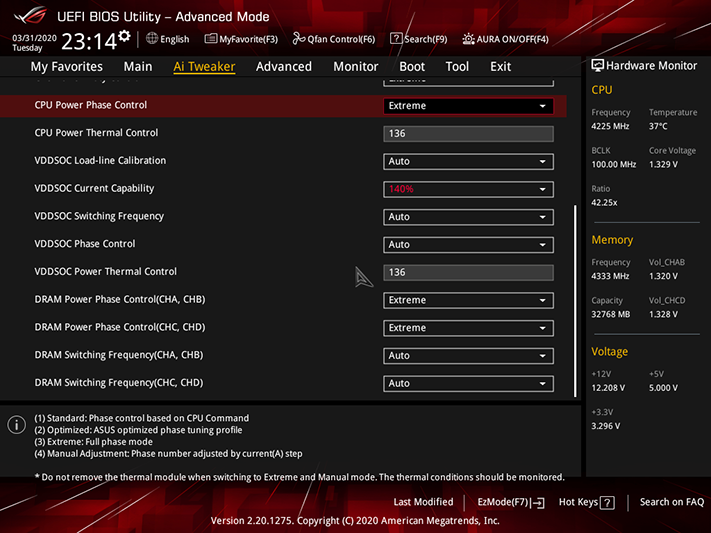
Task: Click the info icon beside help text
Action: [17, 425]
